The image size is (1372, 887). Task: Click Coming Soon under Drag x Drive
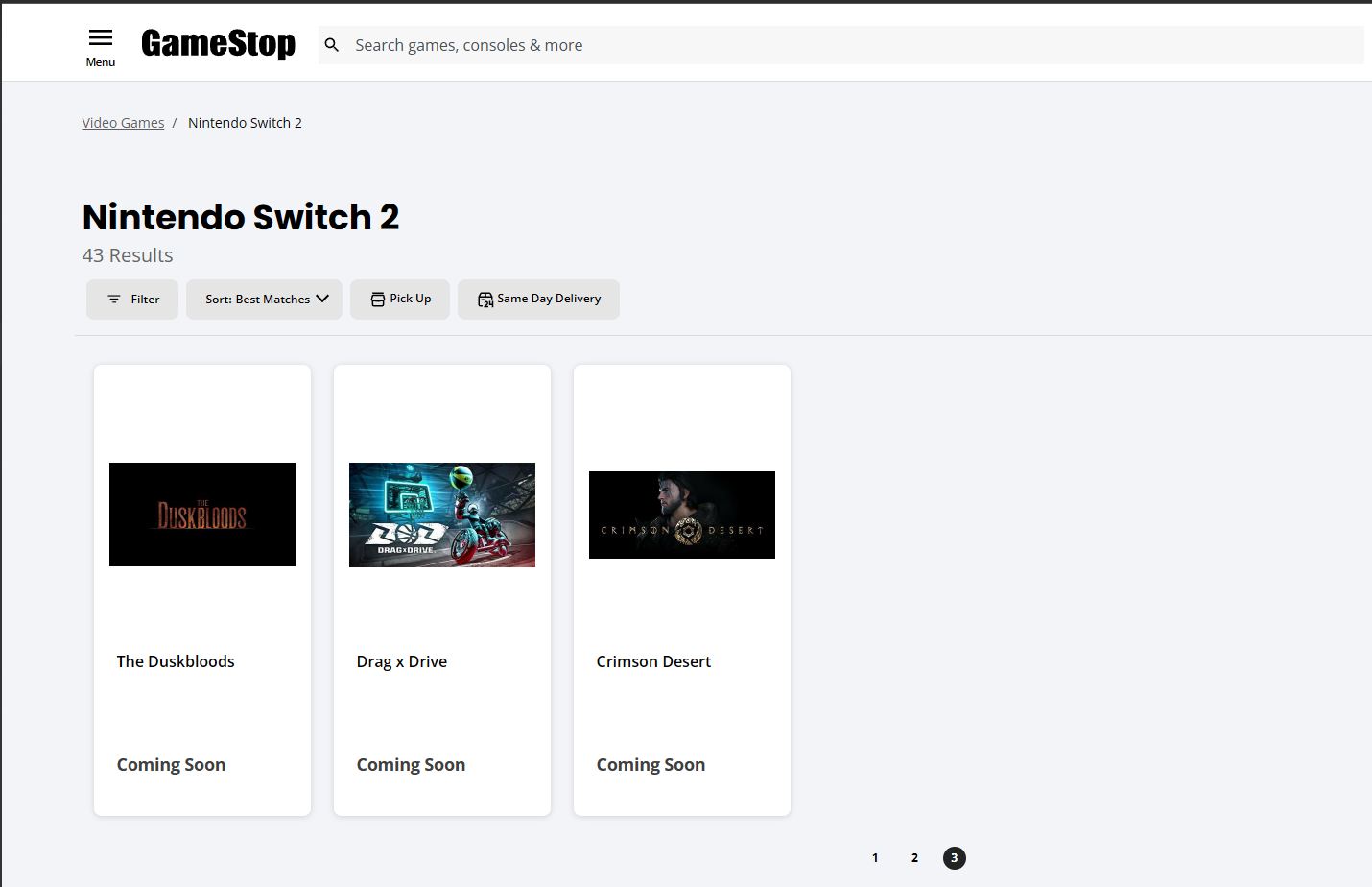tap(412, 765)
